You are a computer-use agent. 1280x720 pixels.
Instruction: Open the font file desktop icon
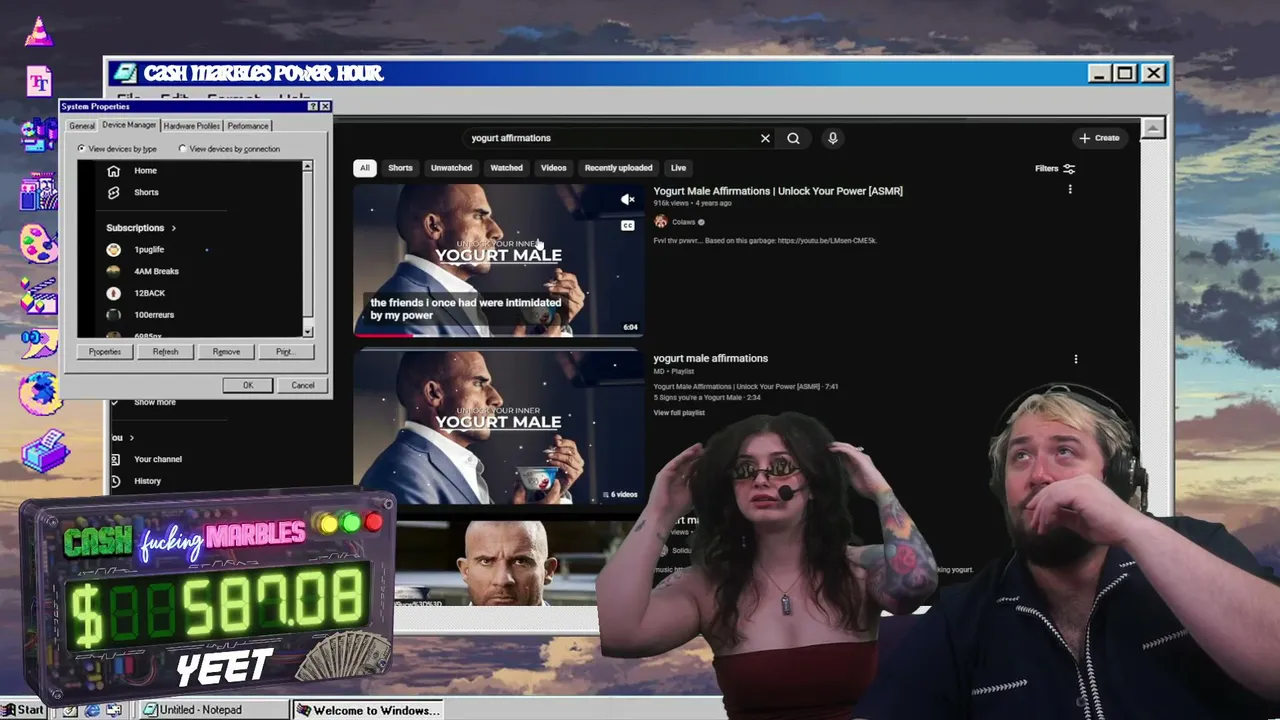point(39,81)
